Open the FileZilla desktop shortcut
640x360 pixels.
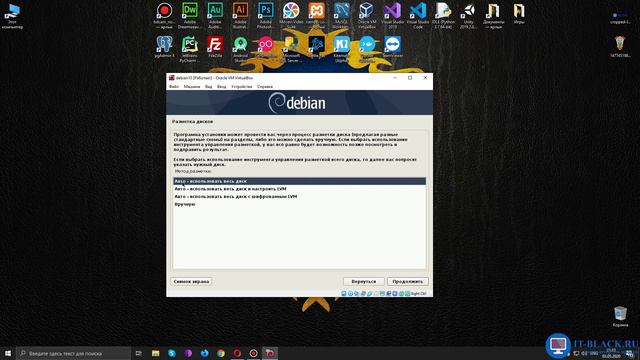215,47
